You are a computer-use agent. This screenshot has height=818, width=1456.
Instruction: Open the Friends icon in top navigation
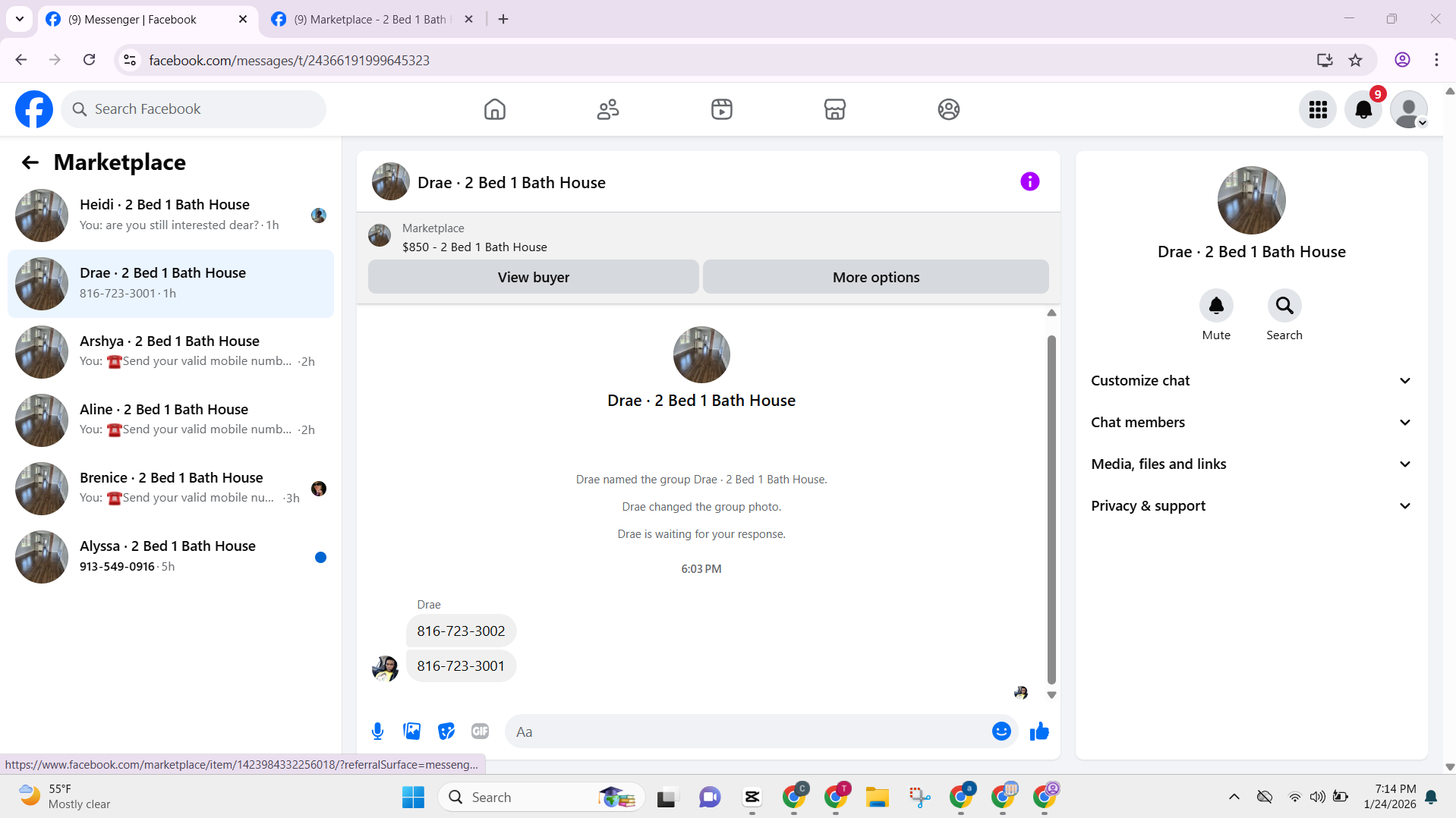608,109
